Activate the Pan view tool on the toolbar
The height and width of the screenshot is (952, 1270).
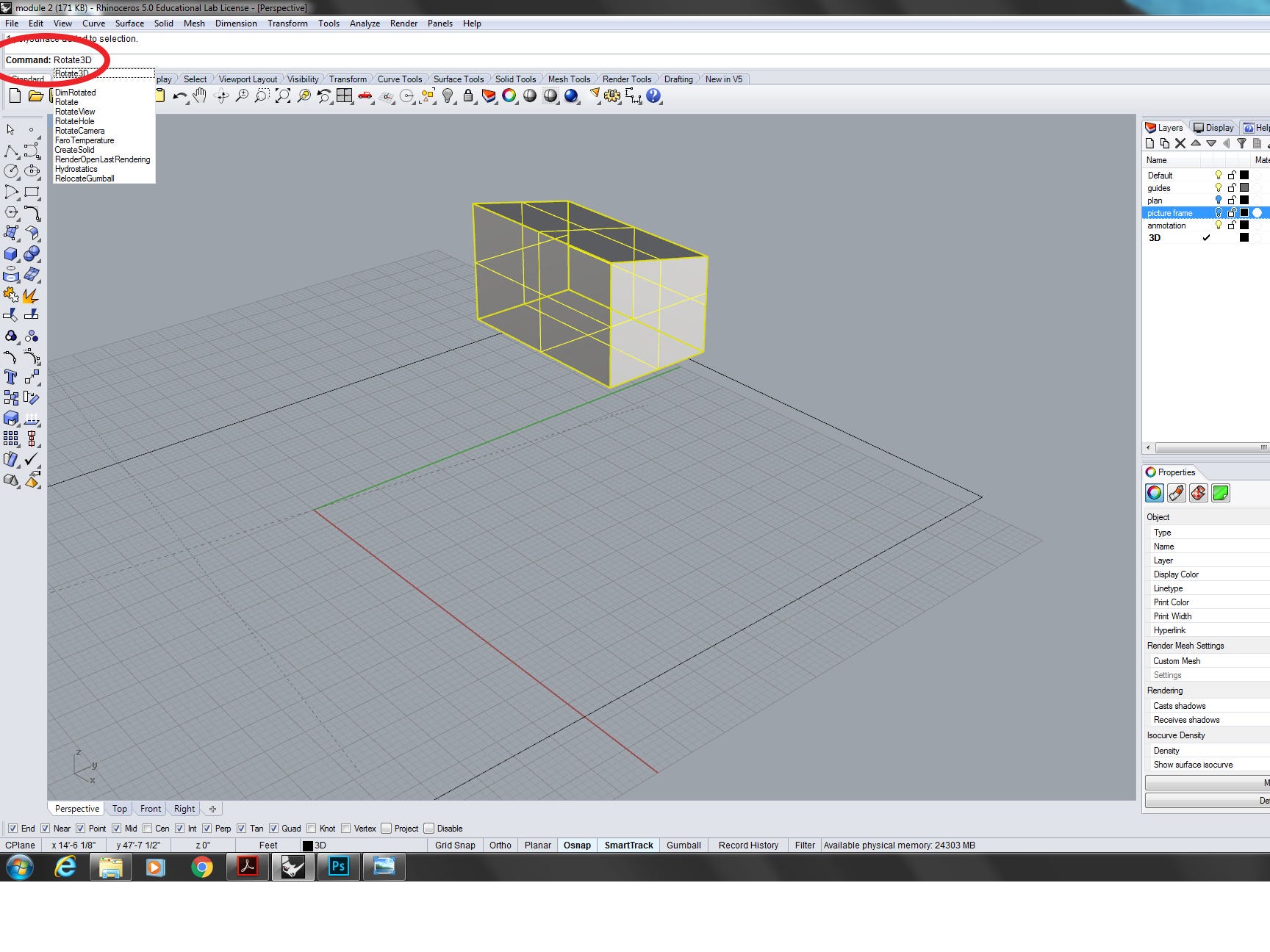(200, 95)
